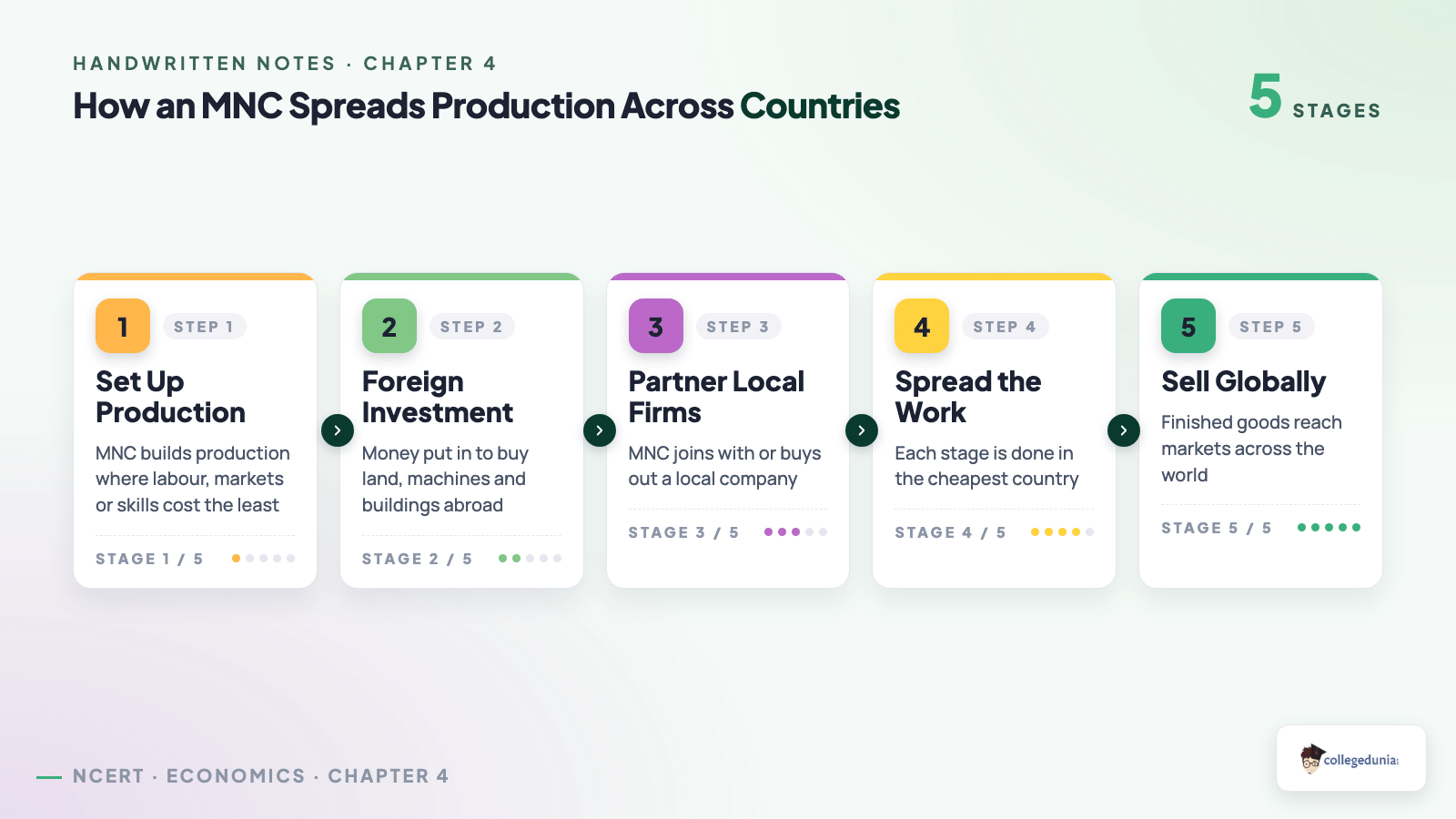
Task: Click the collegedunia logo
Action: pyautogui.click(x=1351, y=758)
